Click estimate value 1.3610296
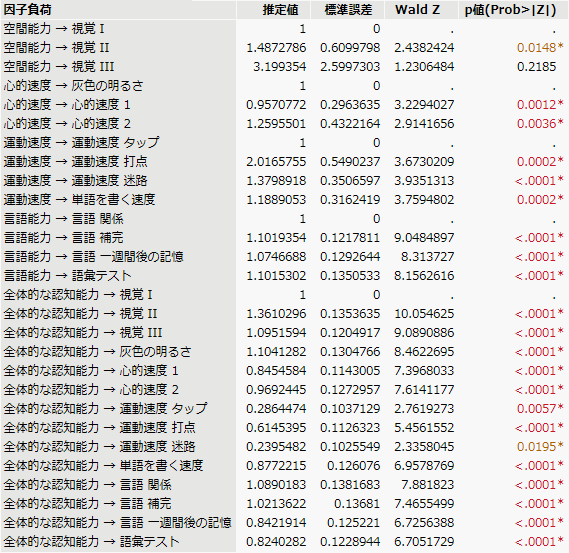The image size is (569, 553). coord(276,314)
